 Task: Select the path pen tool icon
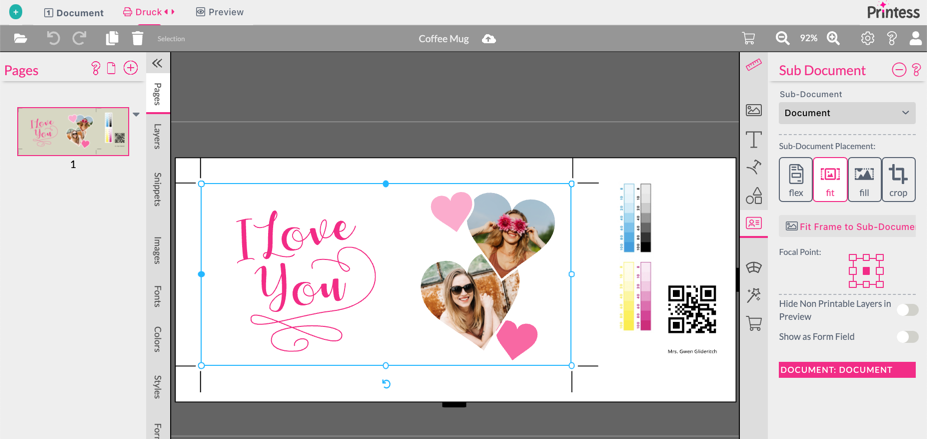tap(754, 168)
